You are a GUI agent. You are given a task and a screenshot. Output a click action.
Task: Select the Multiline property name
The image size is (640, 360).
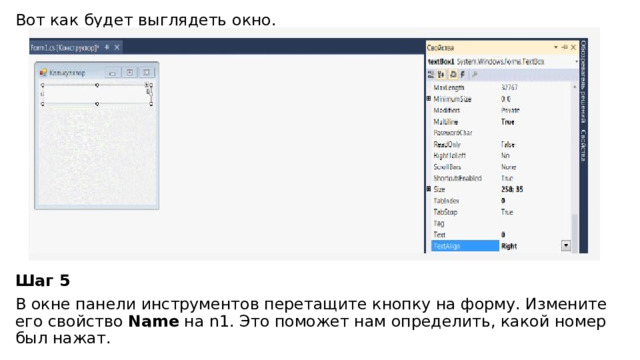click(445, 122)
